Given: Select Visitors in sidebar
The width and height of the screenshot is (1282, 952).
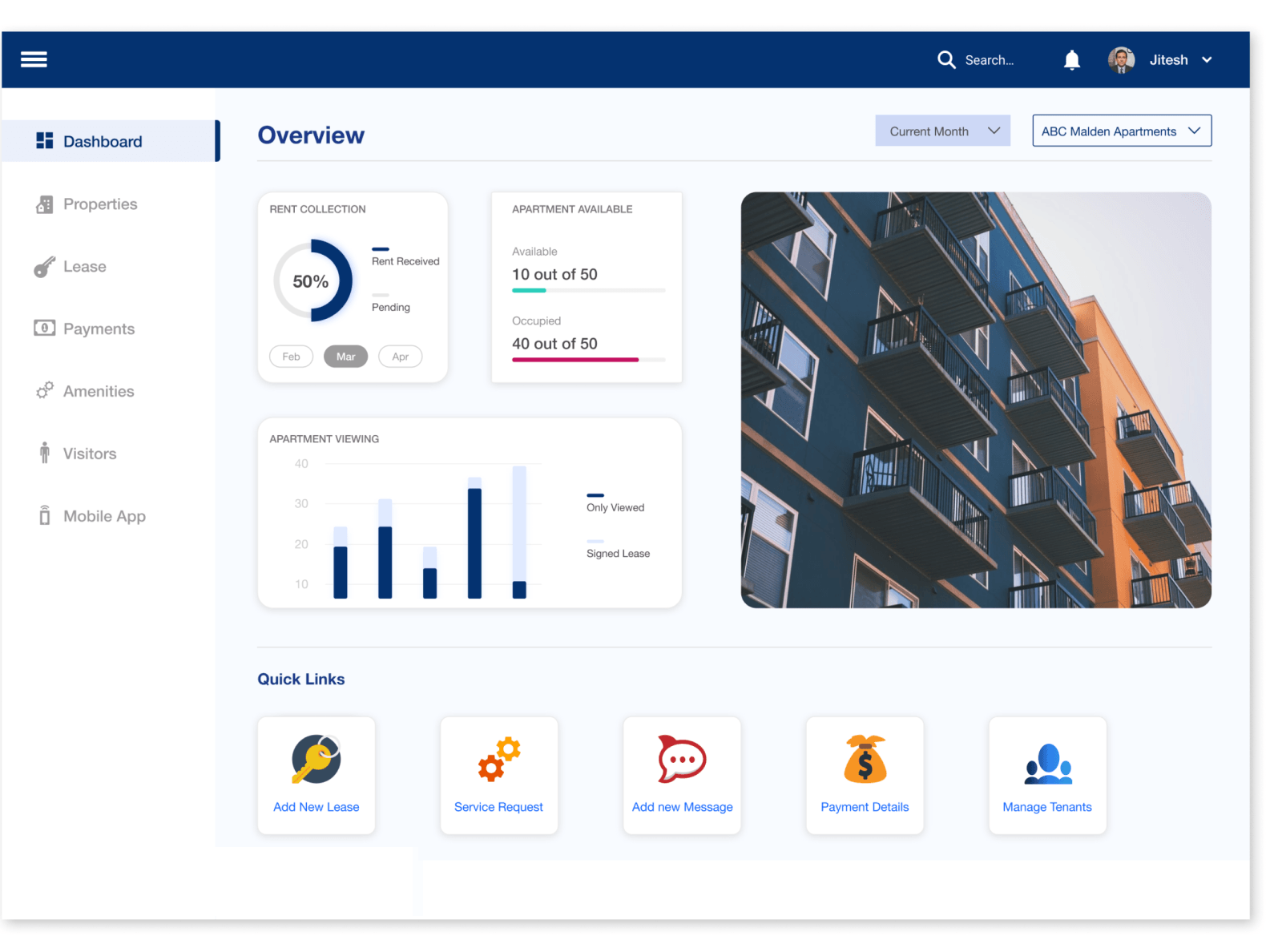Looking at the screenshot, I should coord(90,454).
